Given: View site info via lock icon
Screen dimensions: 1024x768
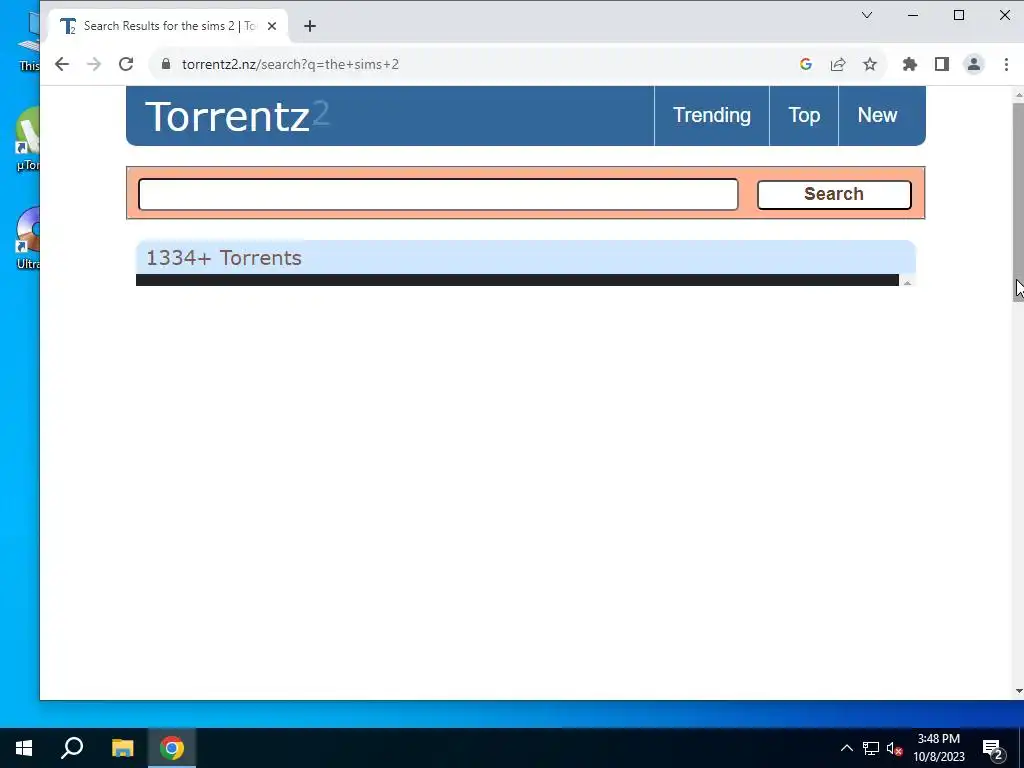Looking at the screenshot, I should (x=166, y=64).
